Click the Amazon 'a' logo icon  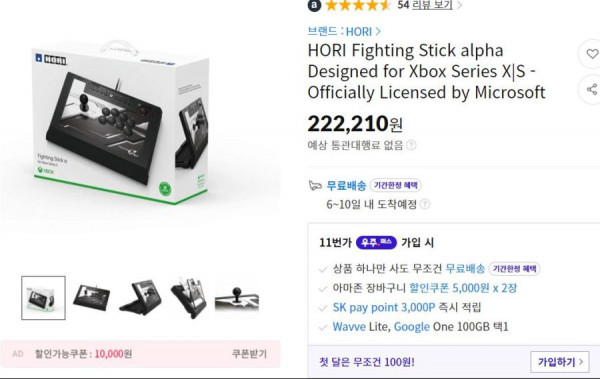[314, 5]
